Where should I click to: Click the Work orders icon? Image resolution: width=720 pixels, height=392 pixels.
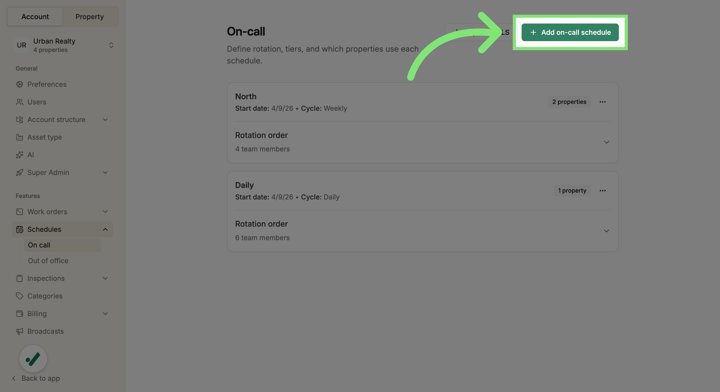[19, 212]
